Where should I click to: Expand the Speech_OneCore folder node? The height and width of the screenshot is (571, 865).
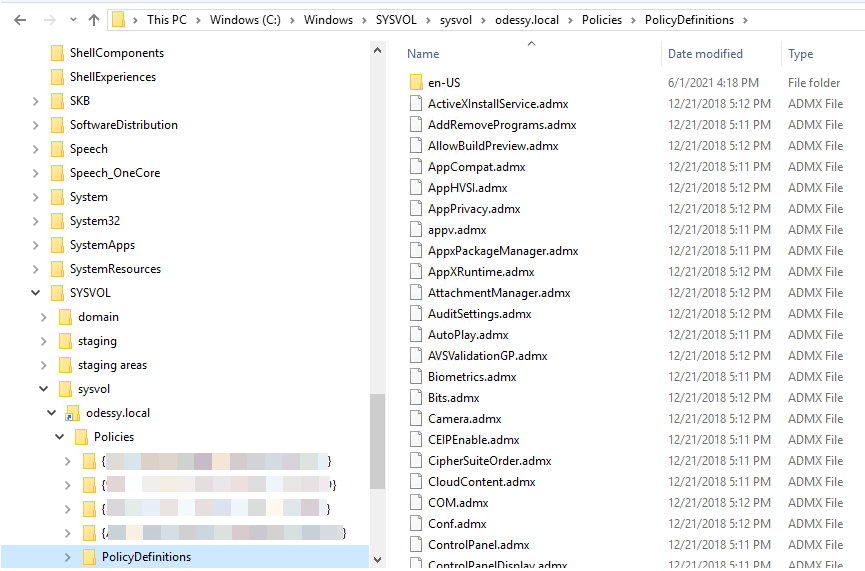point(36,173)
